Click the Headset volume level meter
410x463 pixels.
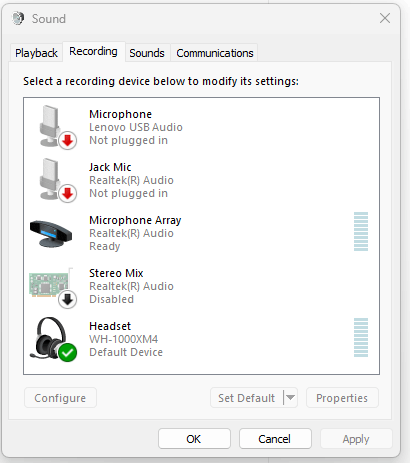coord(361,338)
